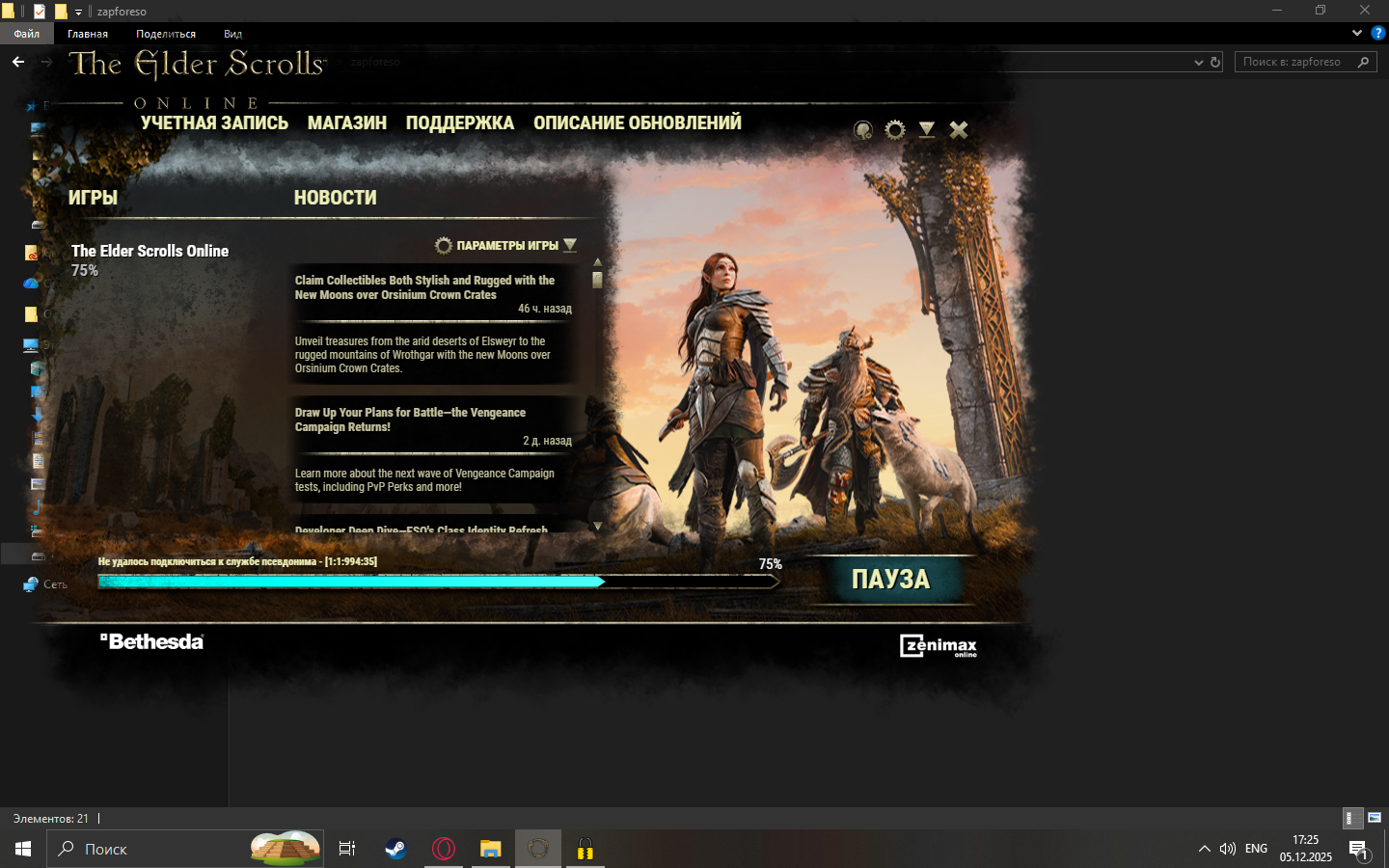Click the Properties quick access checkmark icon

(40, 12)
